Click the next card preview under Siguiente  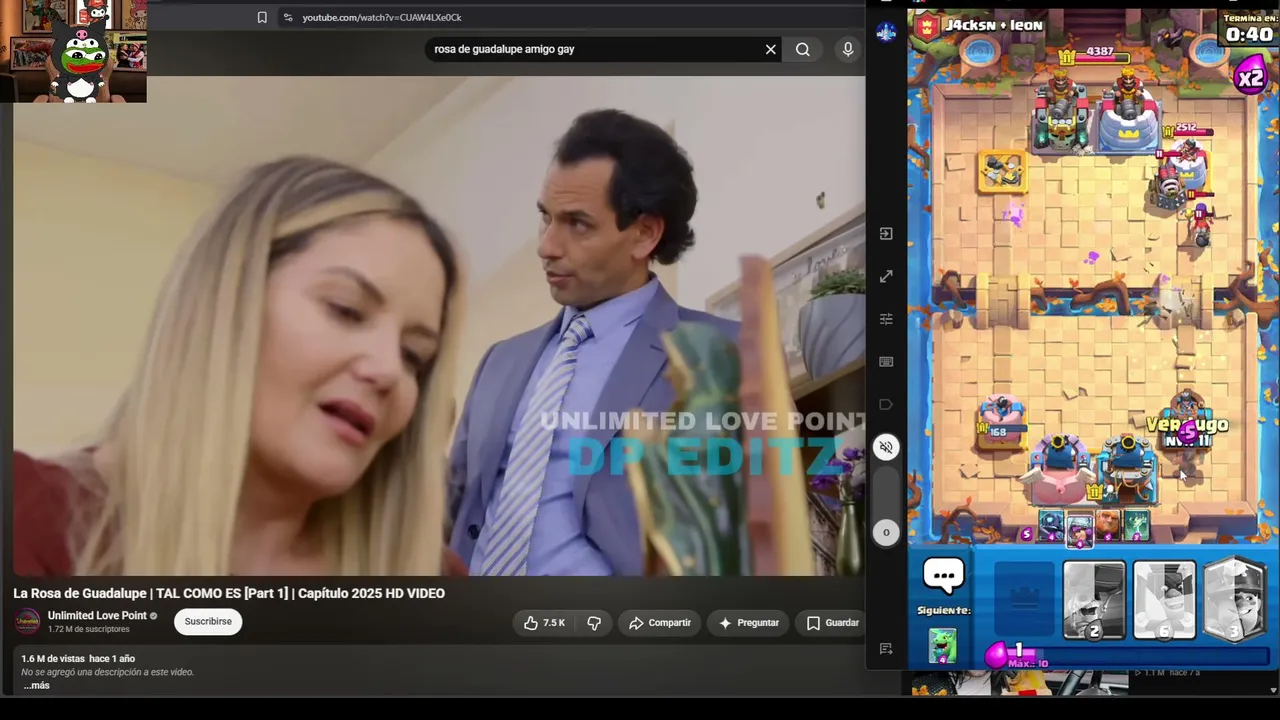pyautogui.click(x=942, y=645)
